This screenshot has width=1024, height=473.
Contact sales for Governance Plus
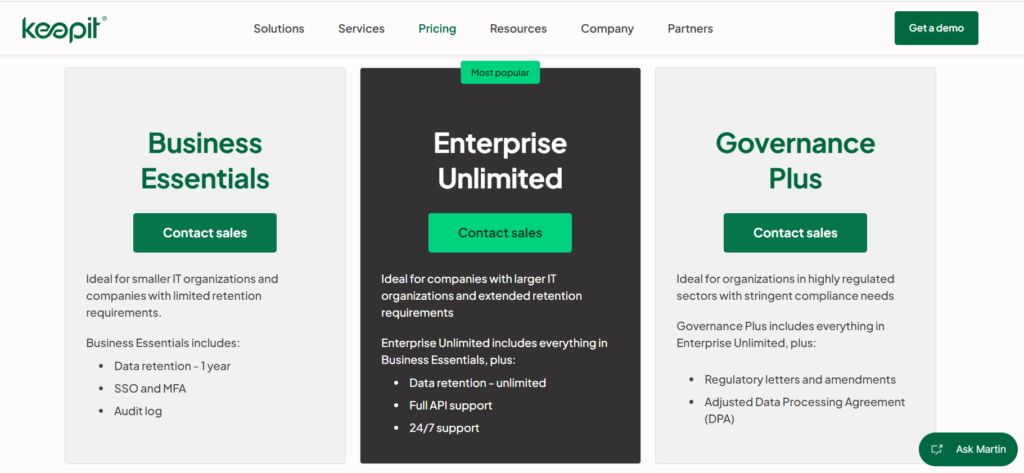click(795, 233)
